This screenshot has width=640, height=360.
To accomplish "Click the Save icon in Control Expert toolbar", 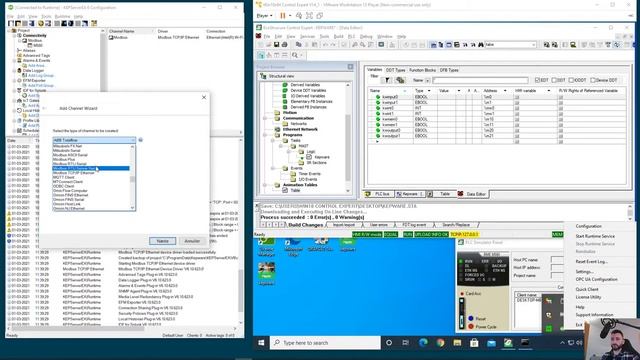I will 276,44.
